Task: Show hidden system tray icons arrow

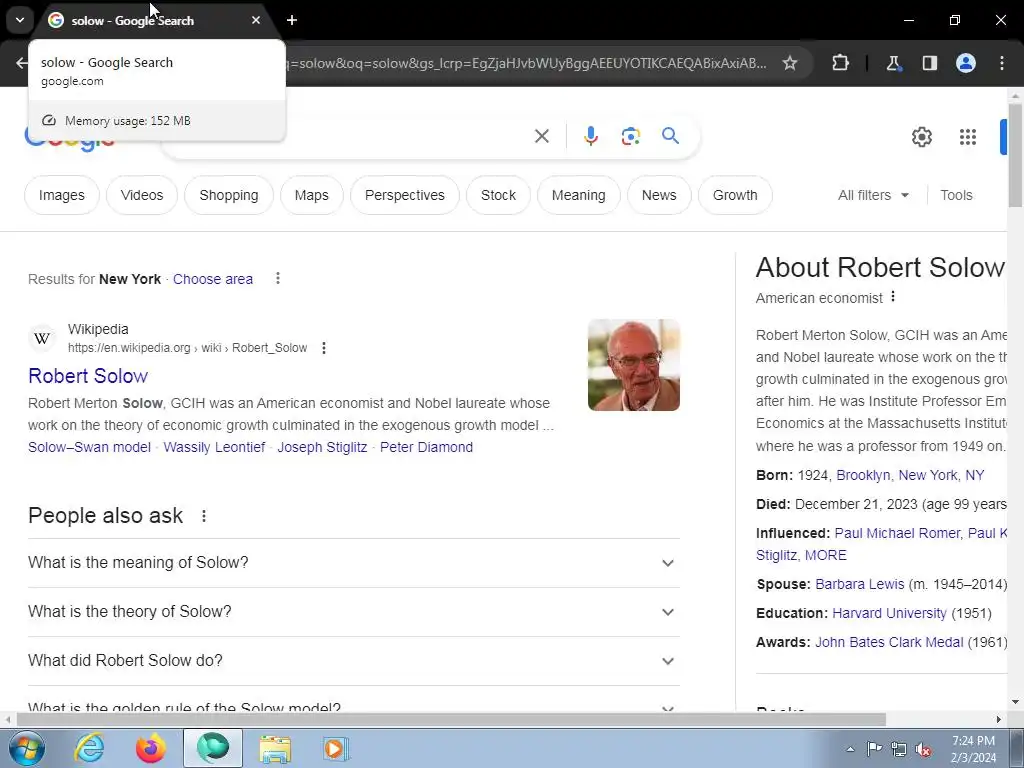Action: click(x=850, y=749)
